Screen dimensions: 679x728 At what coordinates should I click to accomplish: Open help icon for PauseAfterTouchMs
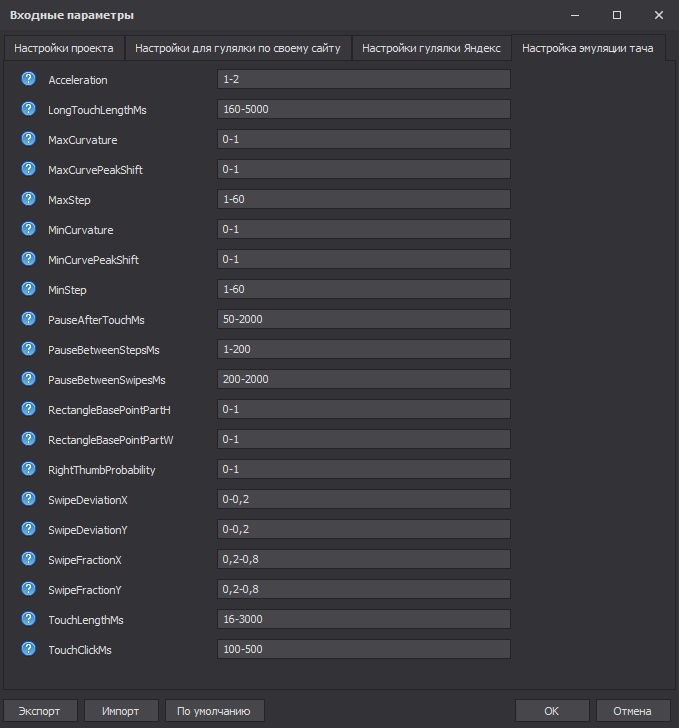tap(28, 319)
